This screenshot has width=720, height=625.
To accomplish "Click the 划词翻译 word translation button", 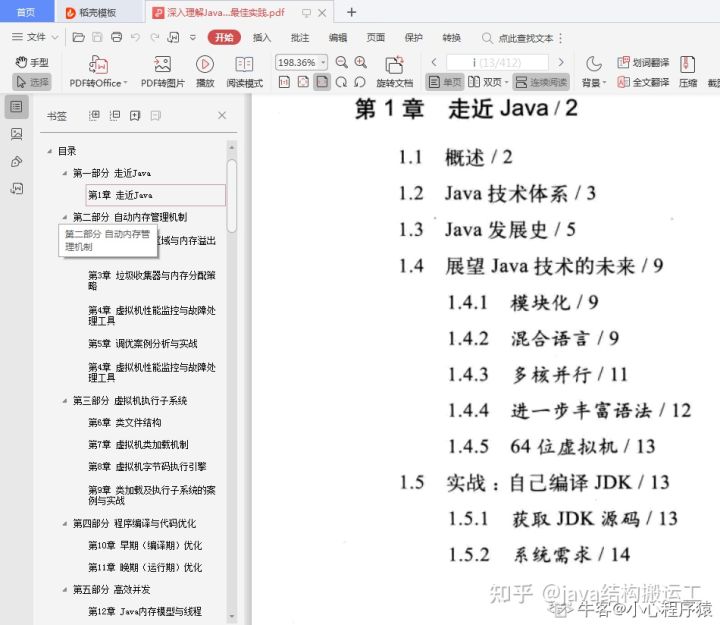I will click(643, 62).
